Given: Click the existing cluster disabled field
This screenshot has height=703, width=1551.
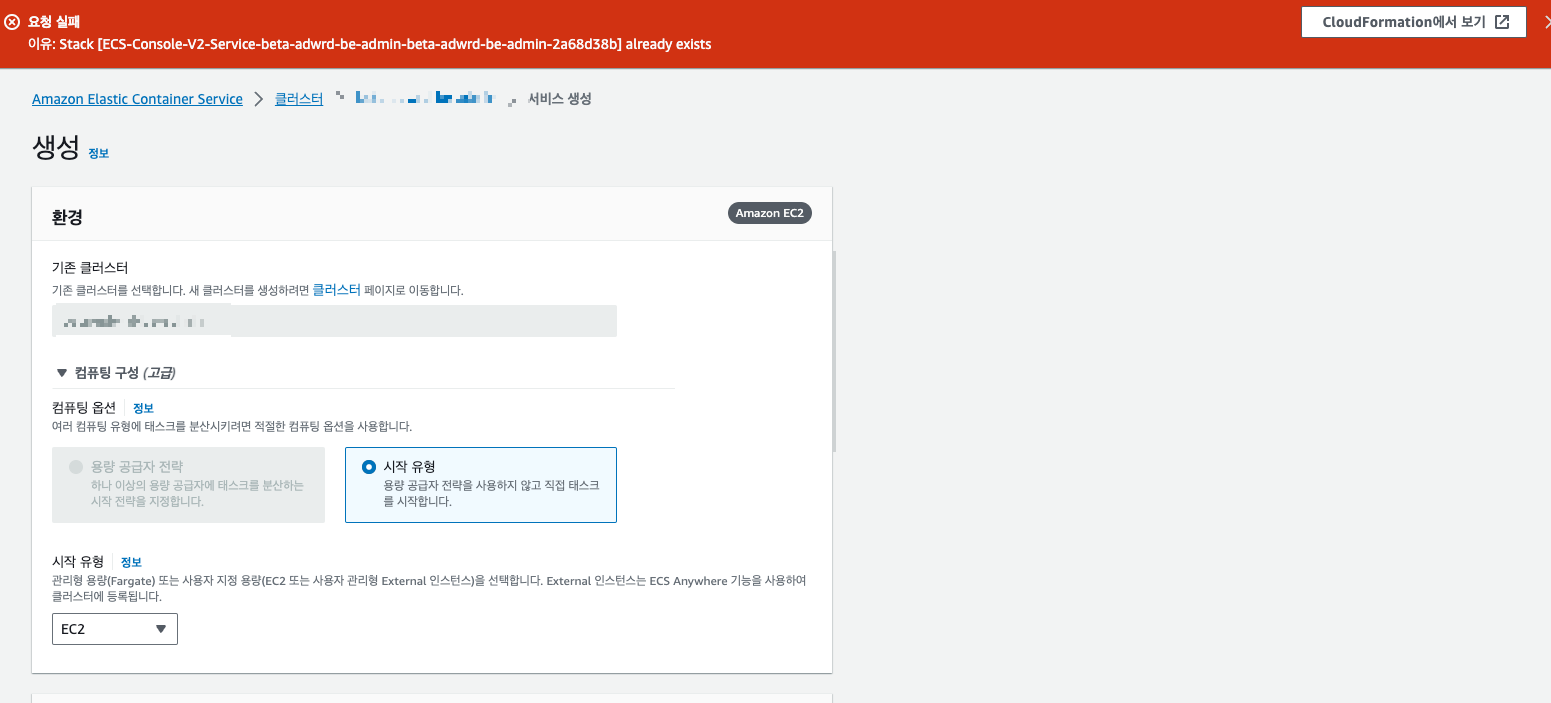Looking at the screenshot, I should point(334,321).
